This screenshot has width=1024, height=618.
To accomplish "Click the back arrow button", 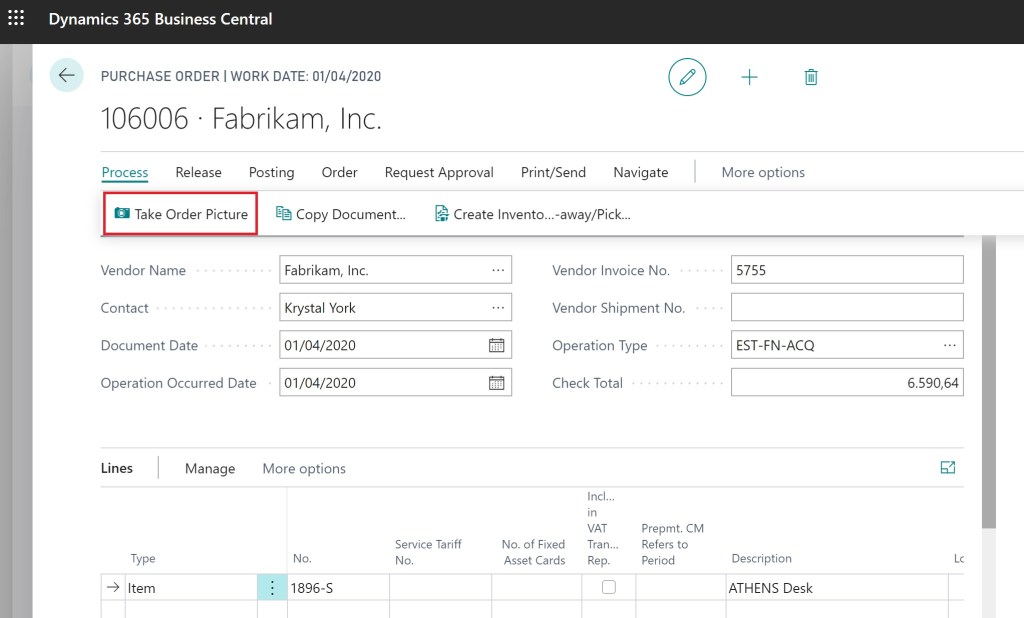I will 67,76.
